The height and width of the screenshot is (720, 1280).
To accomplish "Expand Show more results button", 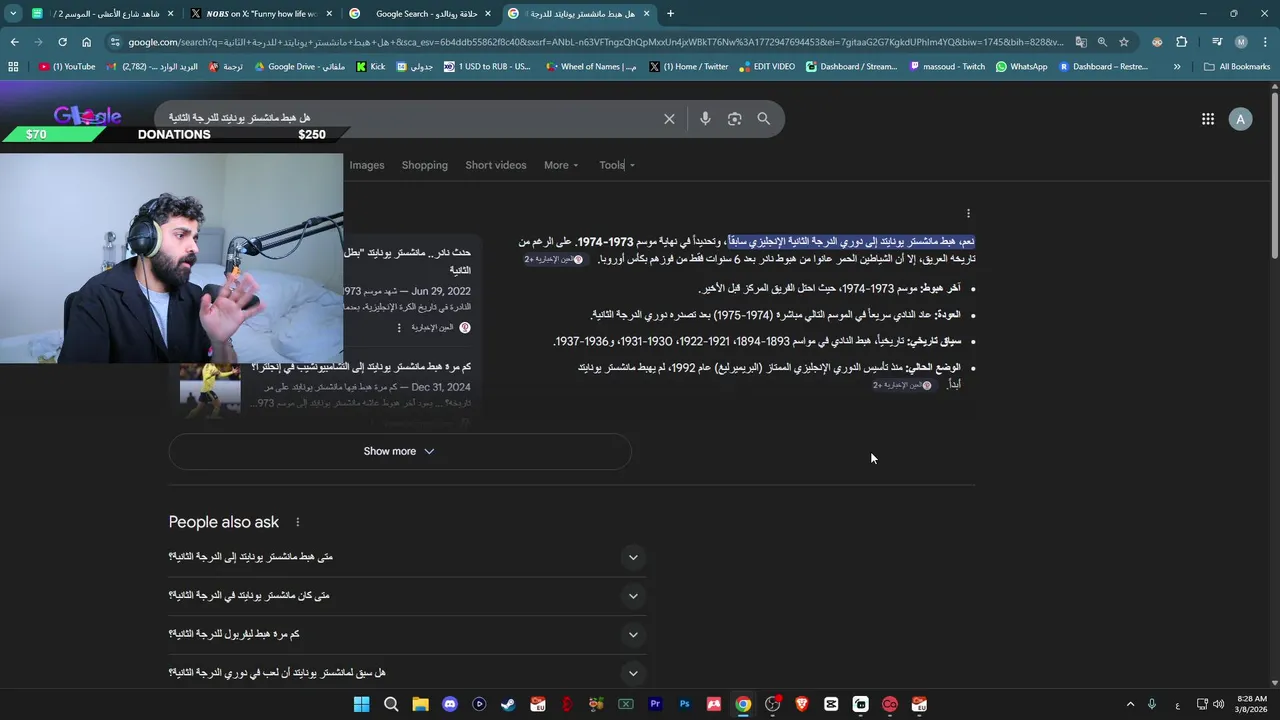I will tap(399, 451).
